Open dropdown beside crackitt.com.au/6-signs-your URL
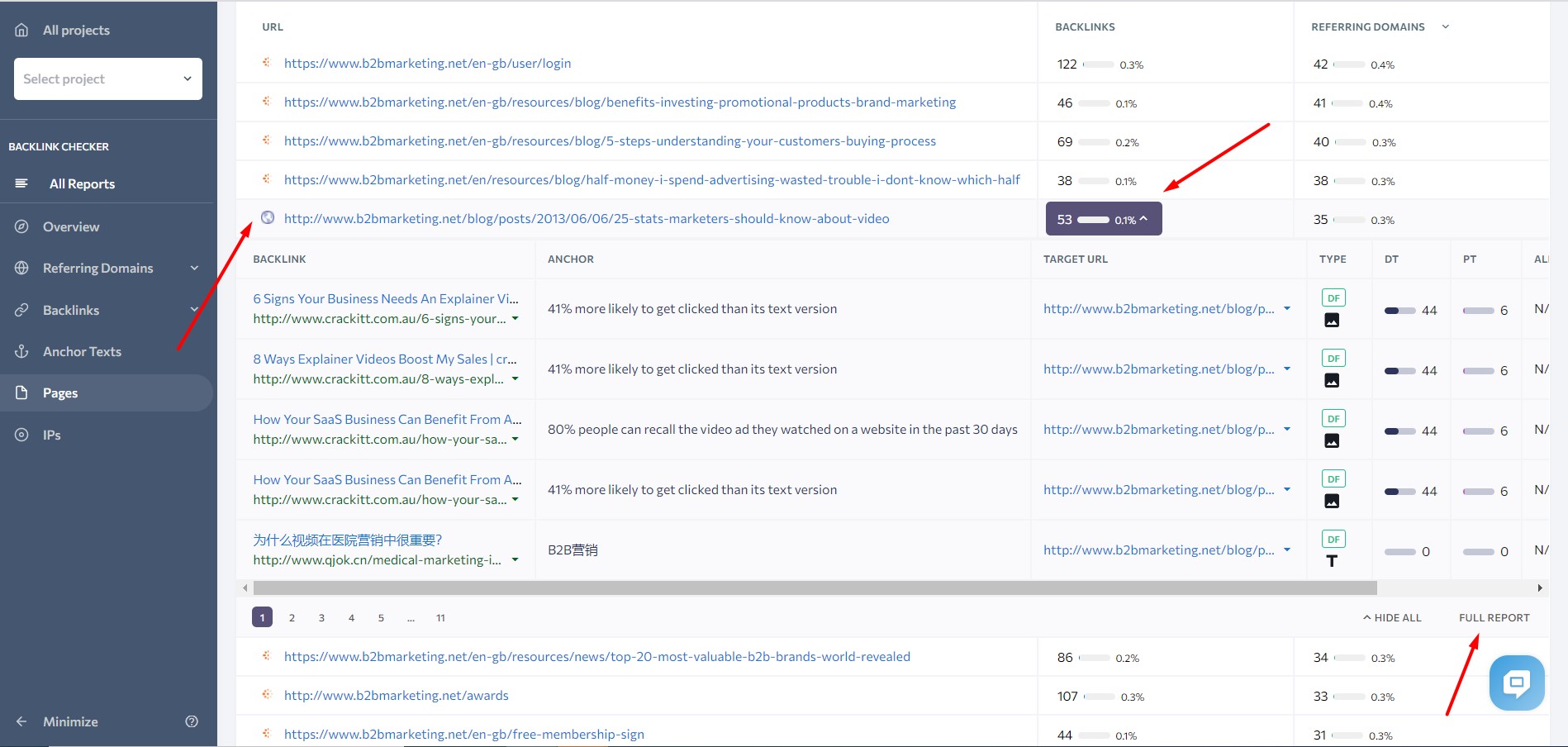Image resolution: width=1568 pixels, height=747 pixels. coord(516,319)
